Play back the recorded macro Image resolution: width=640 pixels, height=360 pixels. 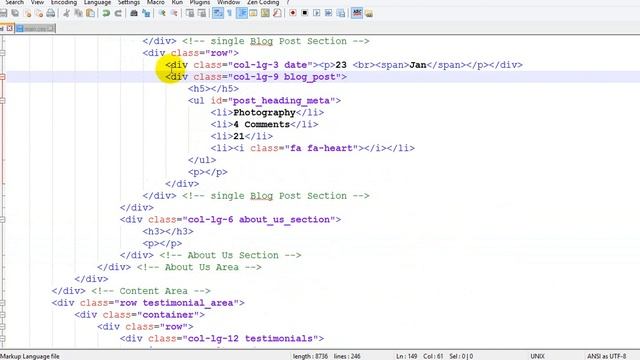tap(316, 13)
